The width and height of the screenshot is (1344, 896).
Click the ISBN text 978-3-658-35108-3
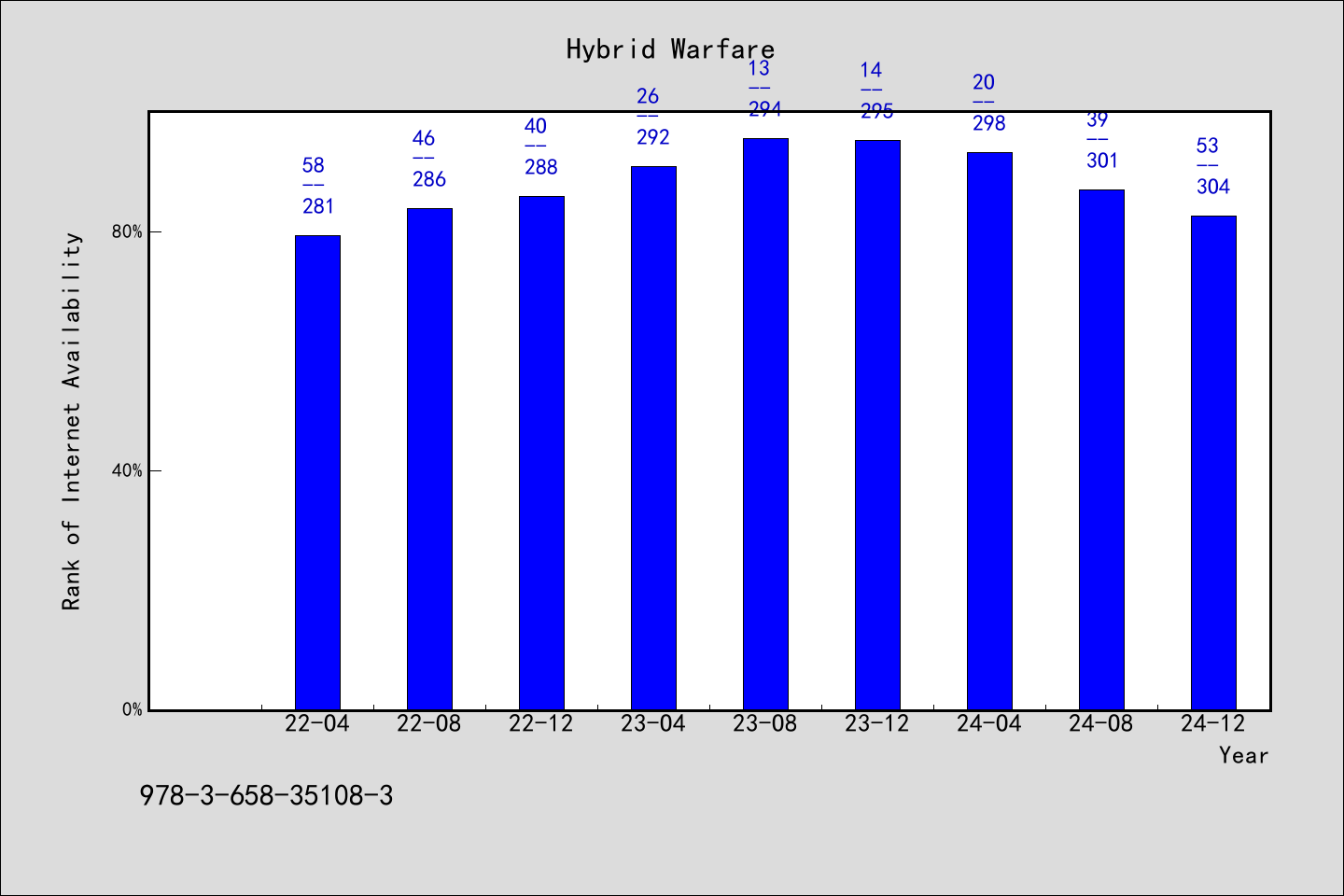click(267, 796)
